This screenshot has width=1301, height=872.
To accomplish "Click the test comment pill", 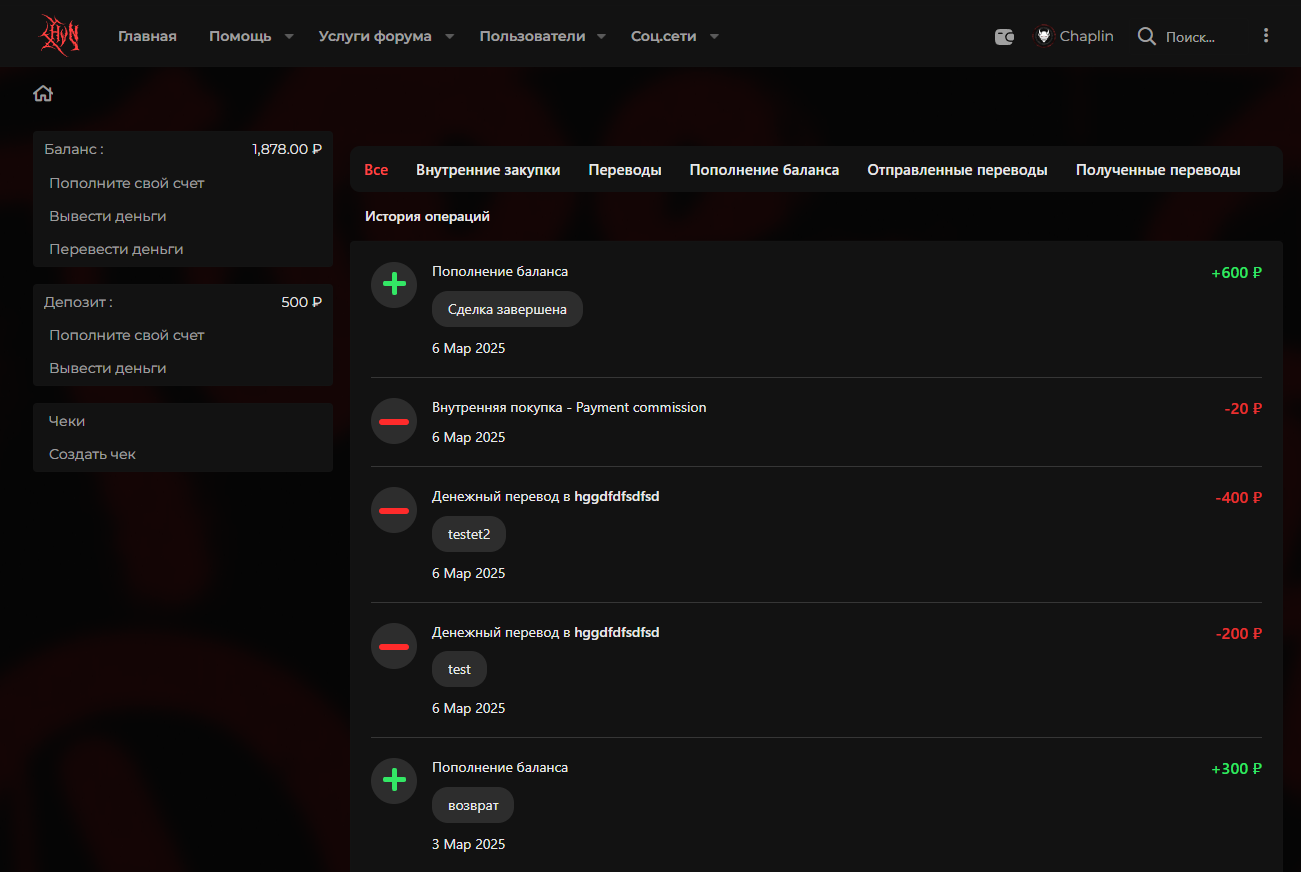I will tap(459, 669).
